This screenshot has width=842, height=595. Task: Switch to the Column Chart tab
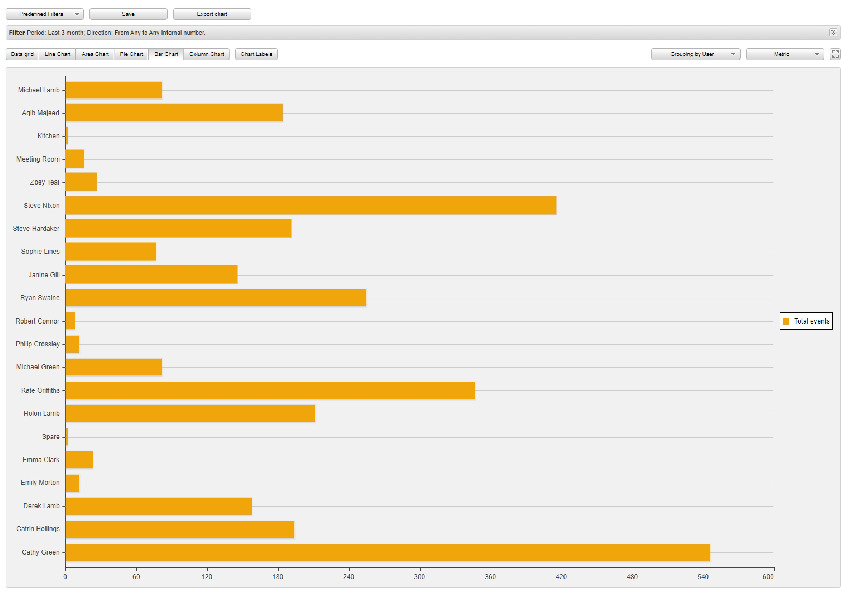206,54
